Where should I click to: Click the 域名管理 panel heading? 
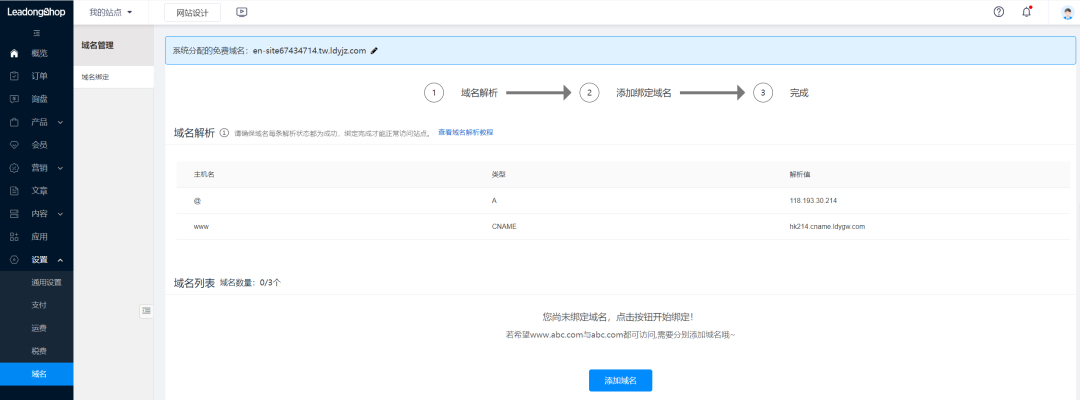click(x=97, y=45)
